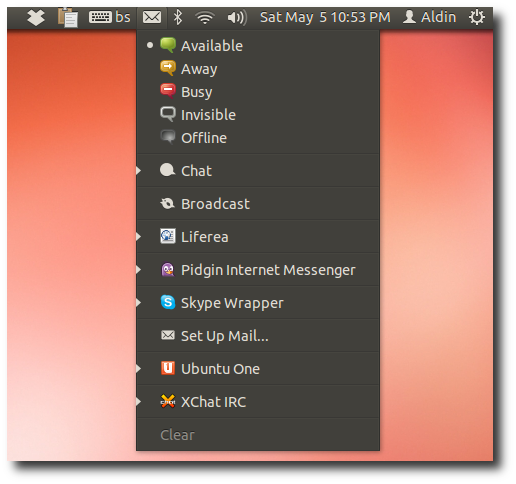Expand the XChat IRC arrow

[139, 402]
